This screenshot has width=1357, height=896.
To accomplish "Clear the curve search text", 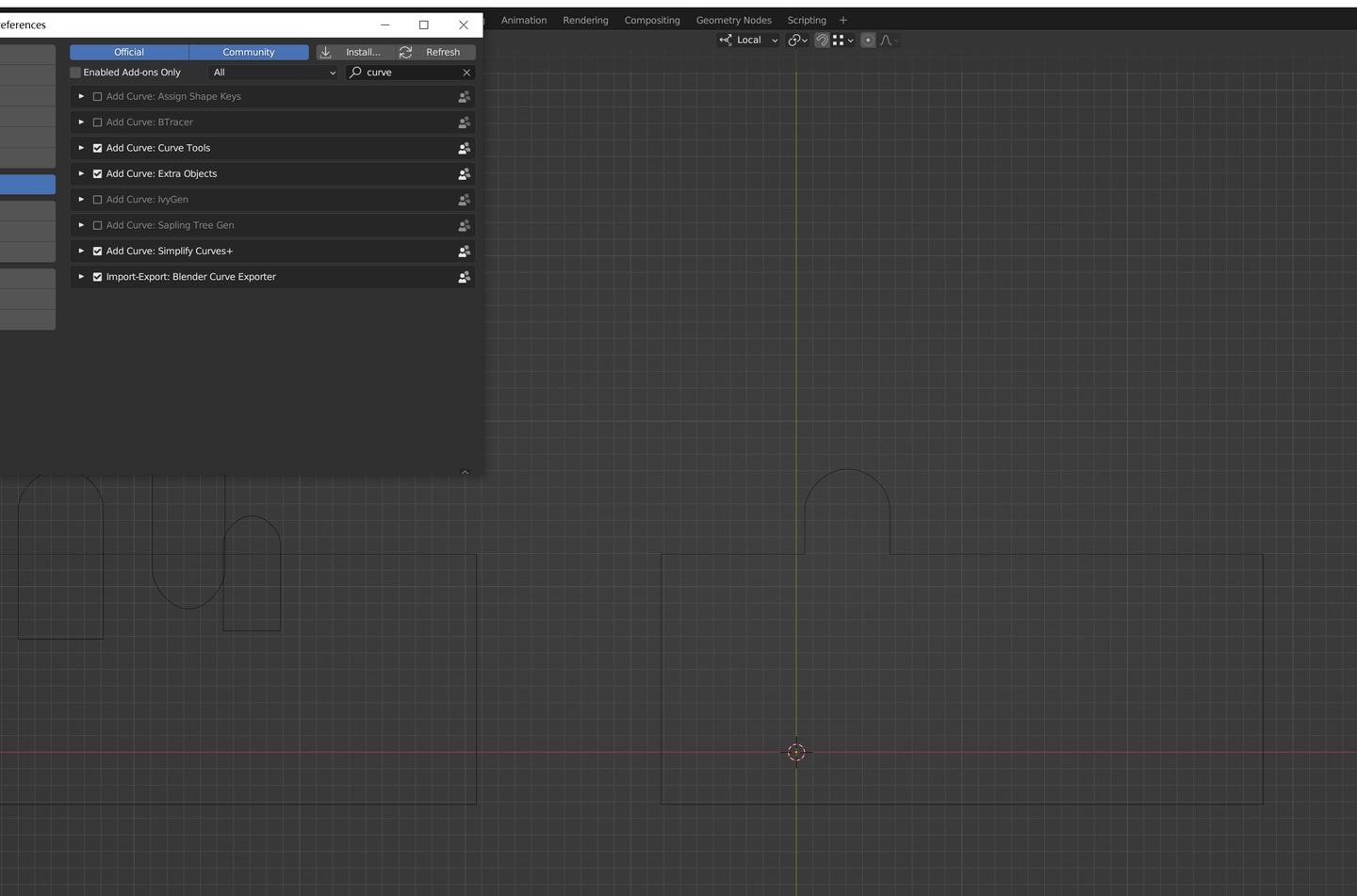I will 466,73.
